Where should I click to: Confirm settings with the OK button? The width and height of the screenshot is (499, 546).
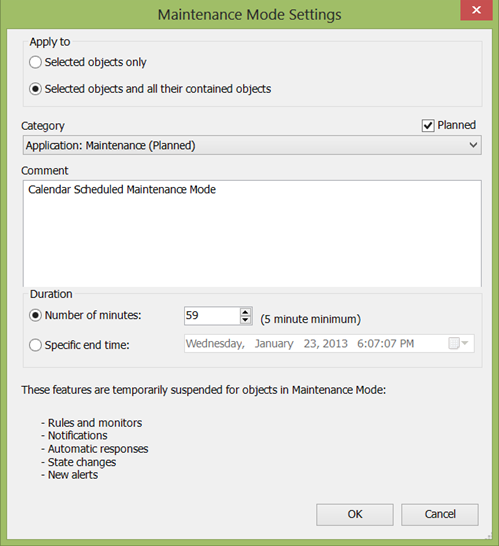(x=355, y=514)
